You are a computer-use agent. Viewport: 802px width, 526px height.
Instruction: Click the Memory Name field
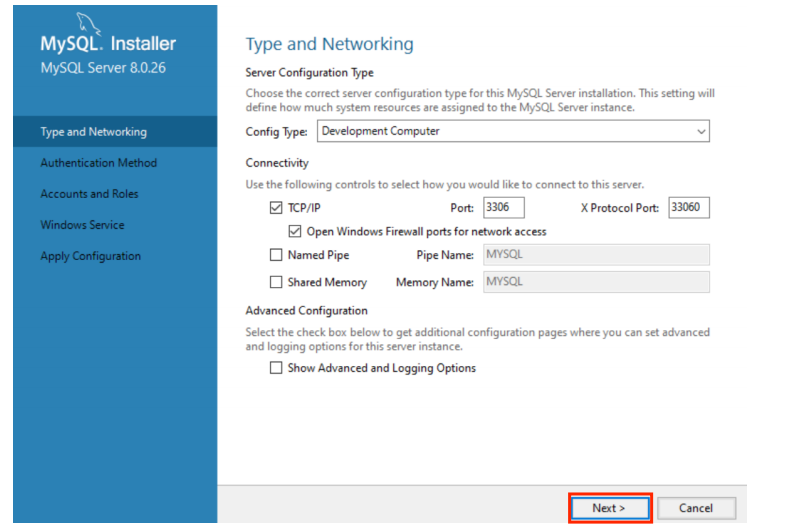pos(596,282)
